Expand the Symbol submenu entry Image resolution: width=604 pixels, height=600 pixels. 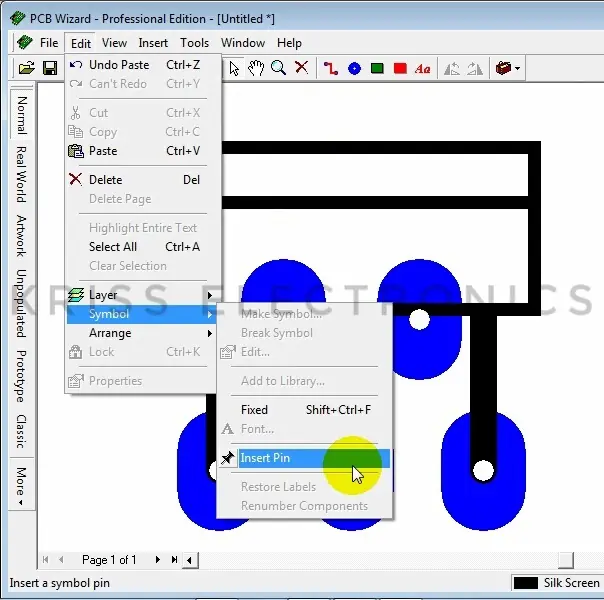click(141, 314)
